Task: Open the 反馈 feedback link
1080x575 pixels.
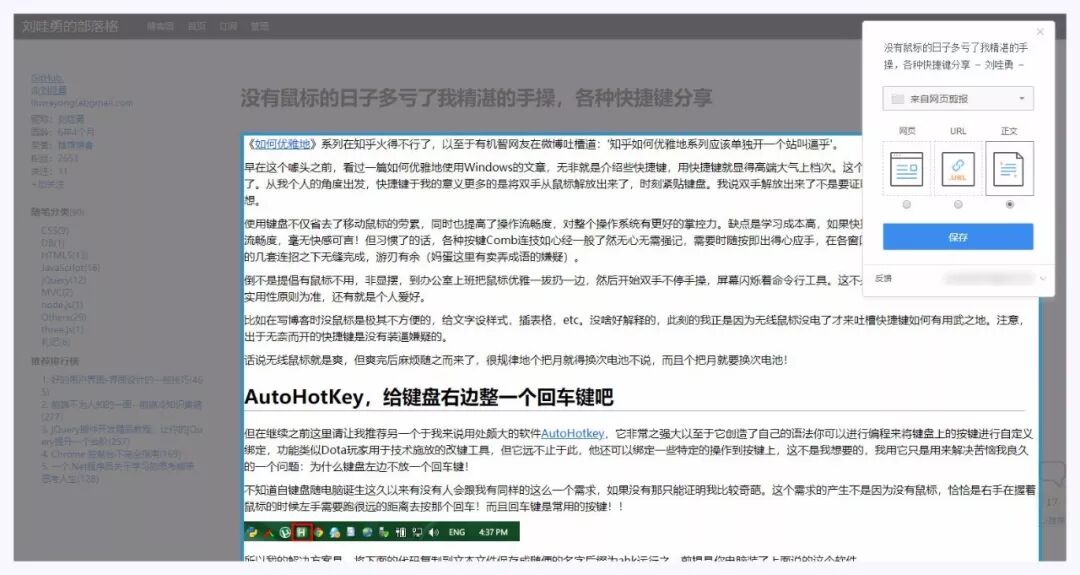Action: [884, 278]
